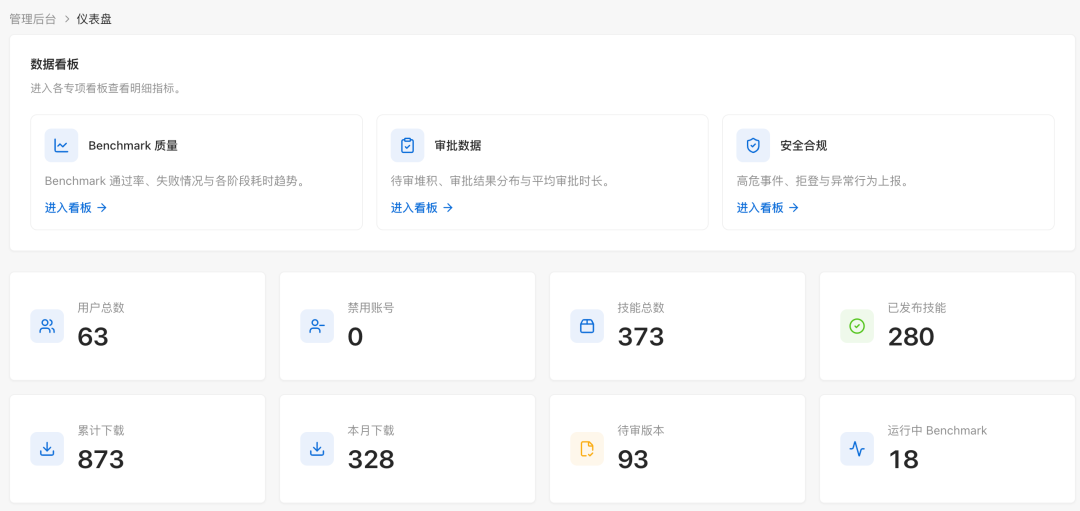Click the 待审版本 orange file icon

point(587,448)
